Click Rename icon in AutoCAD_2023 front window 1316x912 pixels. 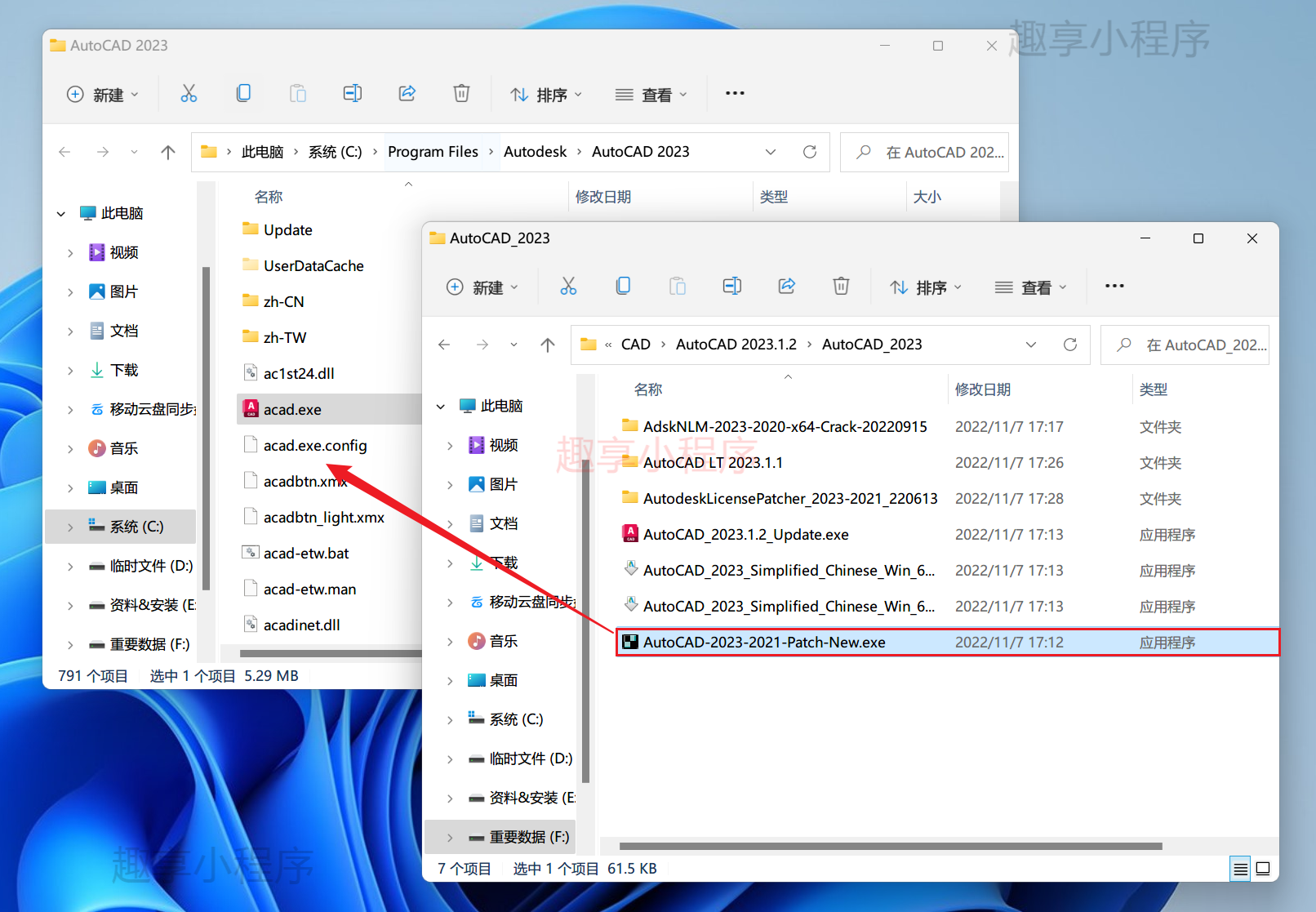pos(732,287)
